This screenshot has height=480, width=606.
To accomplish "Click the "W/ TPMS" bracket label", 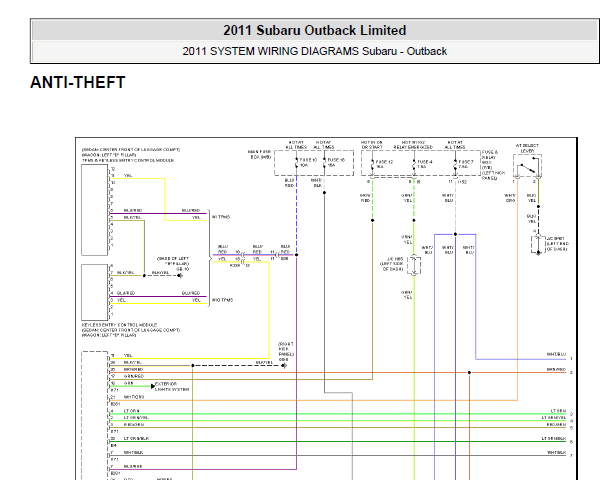I will click(221, 217).
